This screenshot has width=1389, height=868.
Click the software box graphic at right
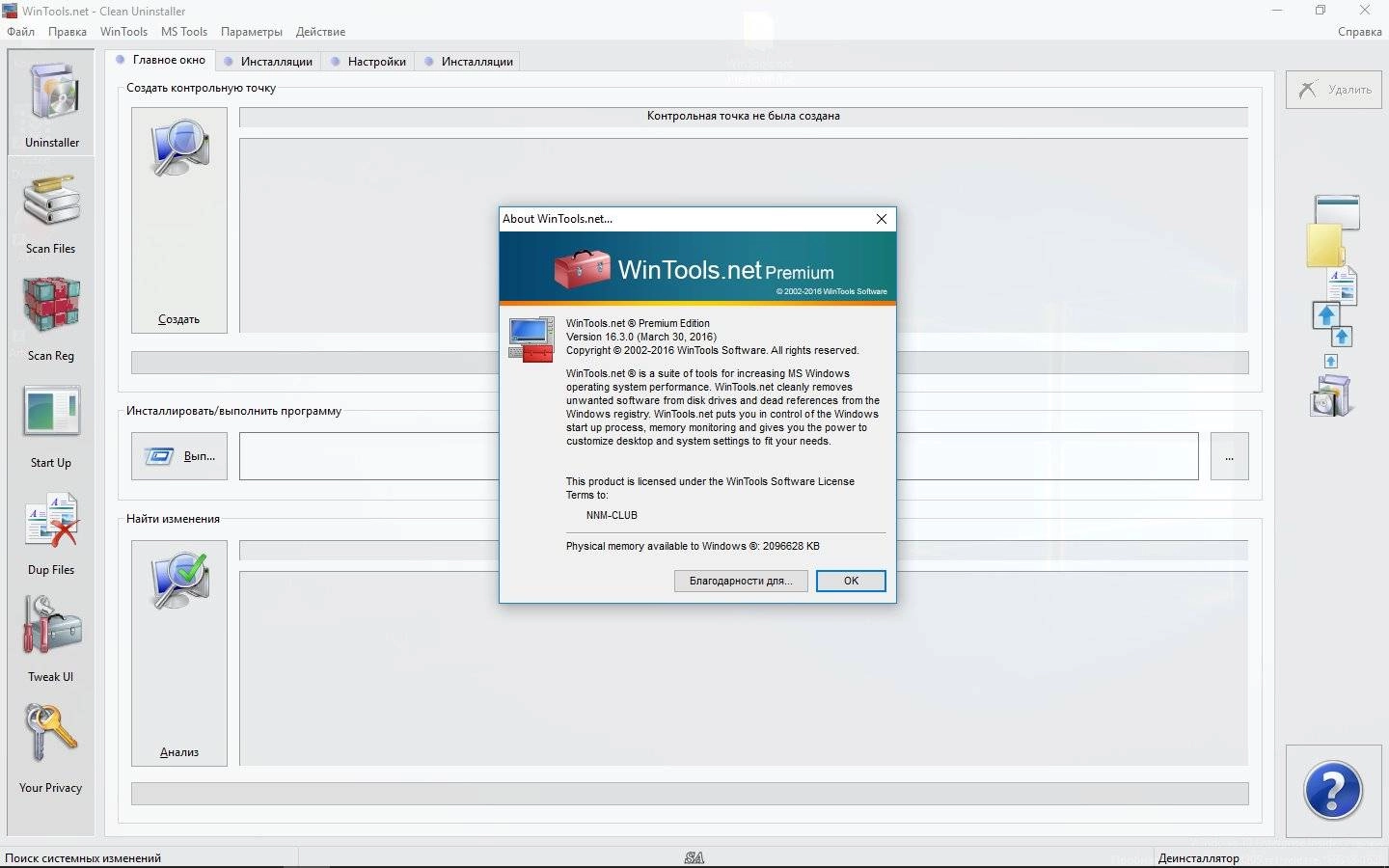1332,395
